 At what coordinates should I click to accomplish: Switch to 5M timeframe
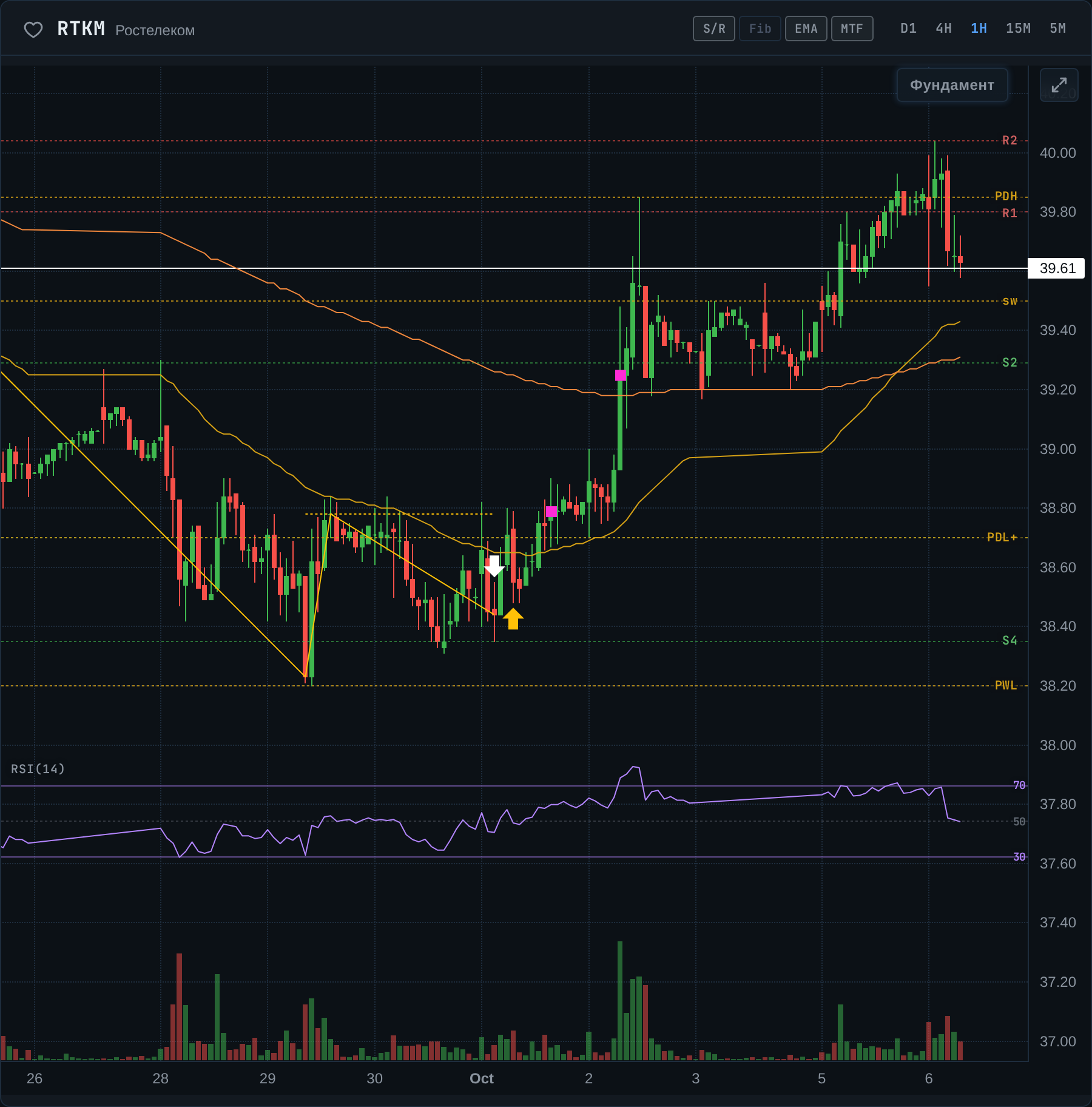pyautogui.click(x=1057, y=29)
